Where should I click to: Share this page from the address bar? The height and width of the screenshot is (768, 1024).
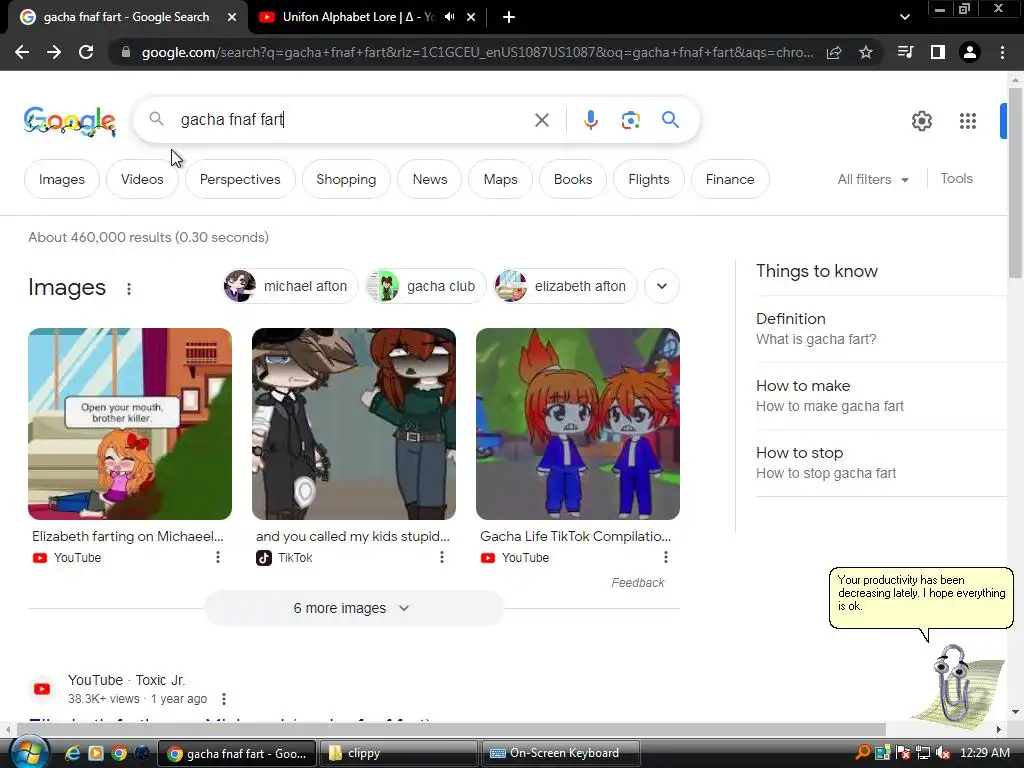[834, 52]
